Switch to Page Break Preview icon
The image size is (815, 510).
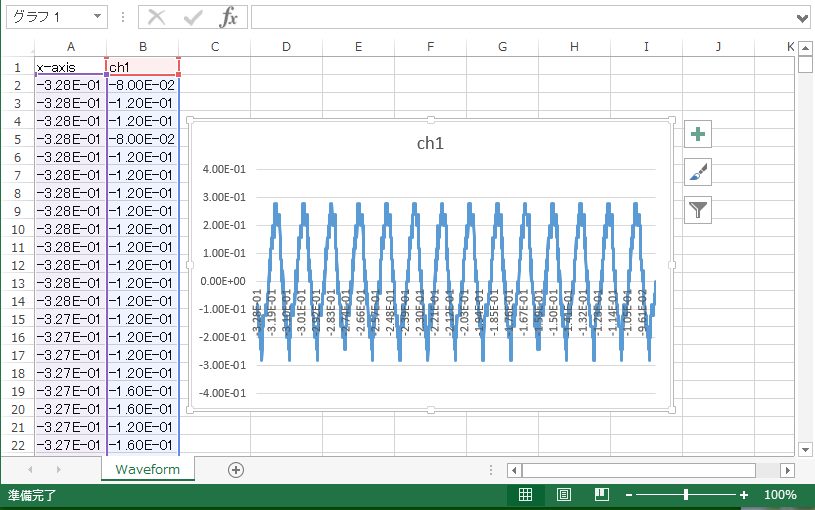(601, 494)
